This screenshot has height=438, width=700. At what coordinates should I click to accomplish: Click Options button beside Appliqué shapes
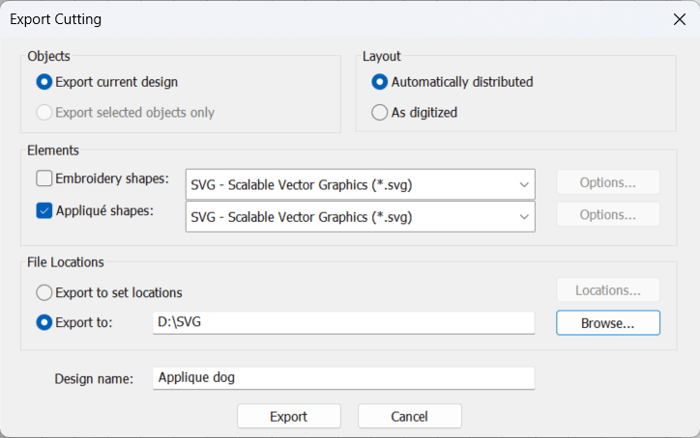pyautogui.click(x=608, y=214)
